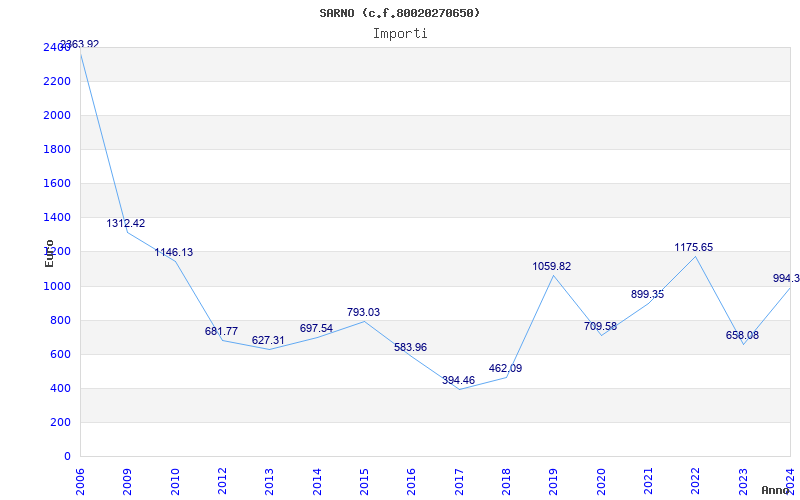
Task: Click the 2018 year tick label
Action: pyautogui.click(x=506, y=481)
